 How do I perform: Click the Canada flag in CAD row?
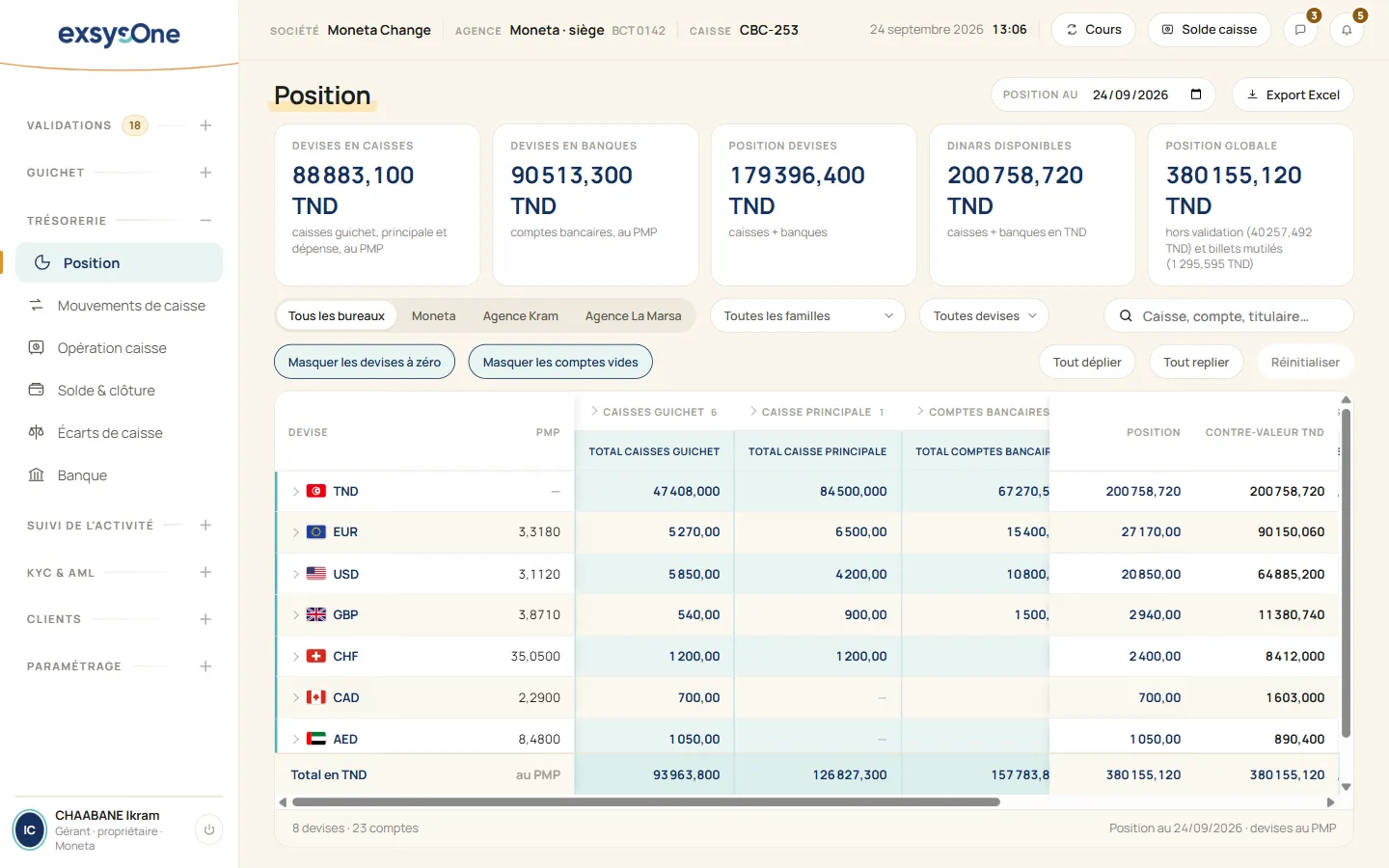point(315,697)
